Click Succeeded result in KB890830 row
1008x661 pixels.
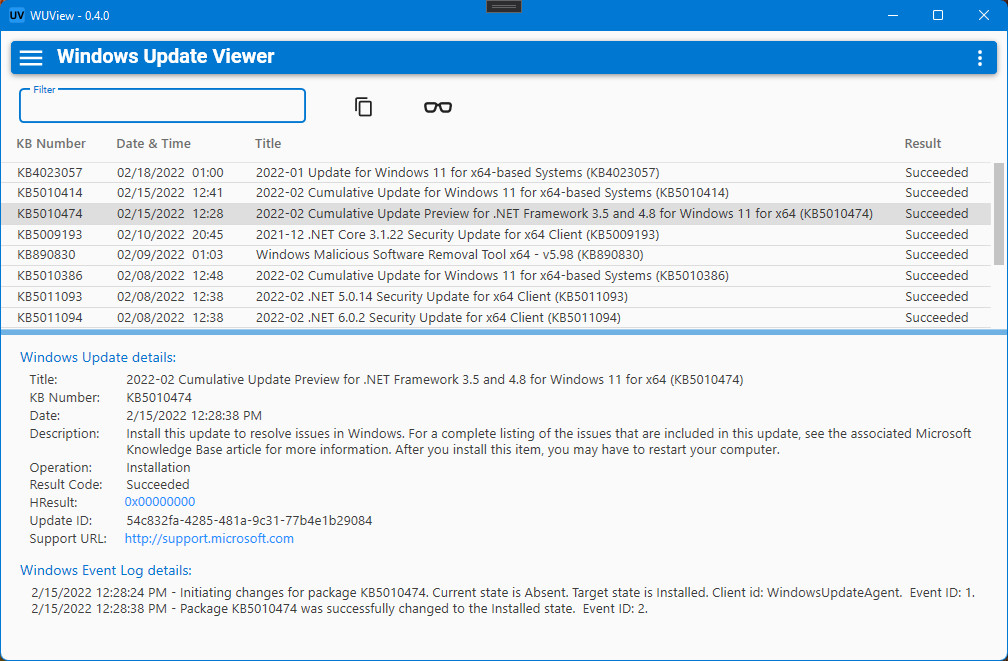coord(937,255)
